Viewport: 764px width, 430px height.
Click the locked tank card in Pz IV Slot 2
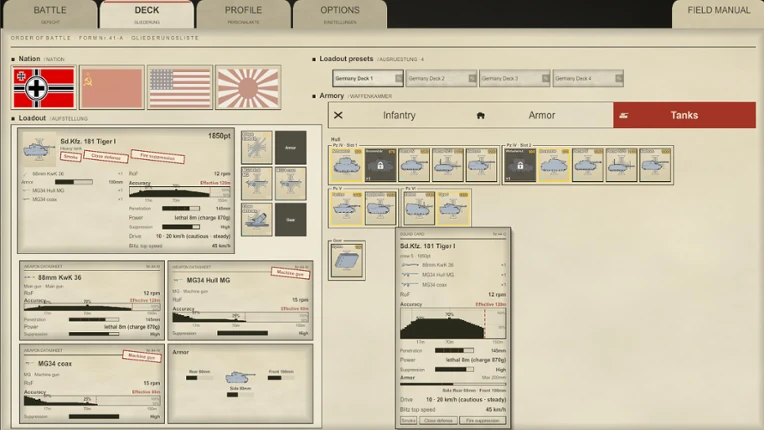(x=520, y=165)
